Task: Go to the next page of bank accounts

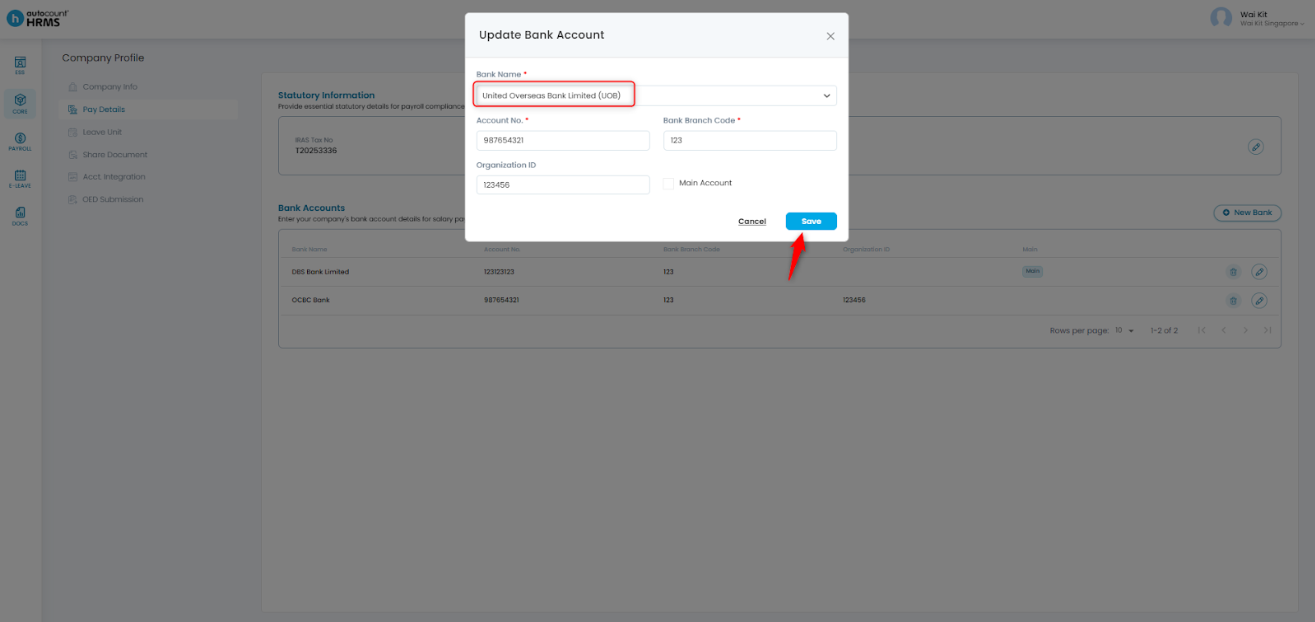Action: (1245, 330)
